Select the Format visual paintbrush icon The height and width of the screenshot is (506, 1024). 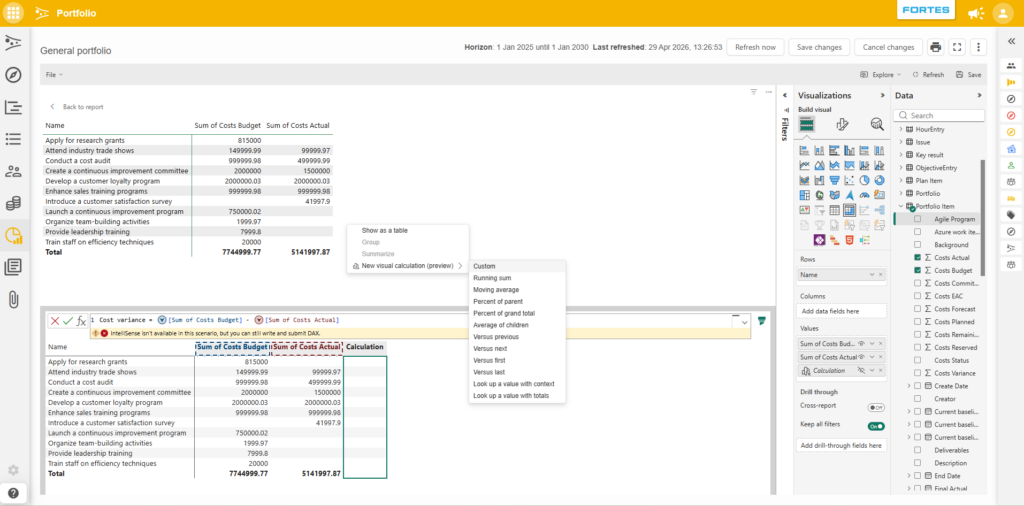[x=842, y=124]
